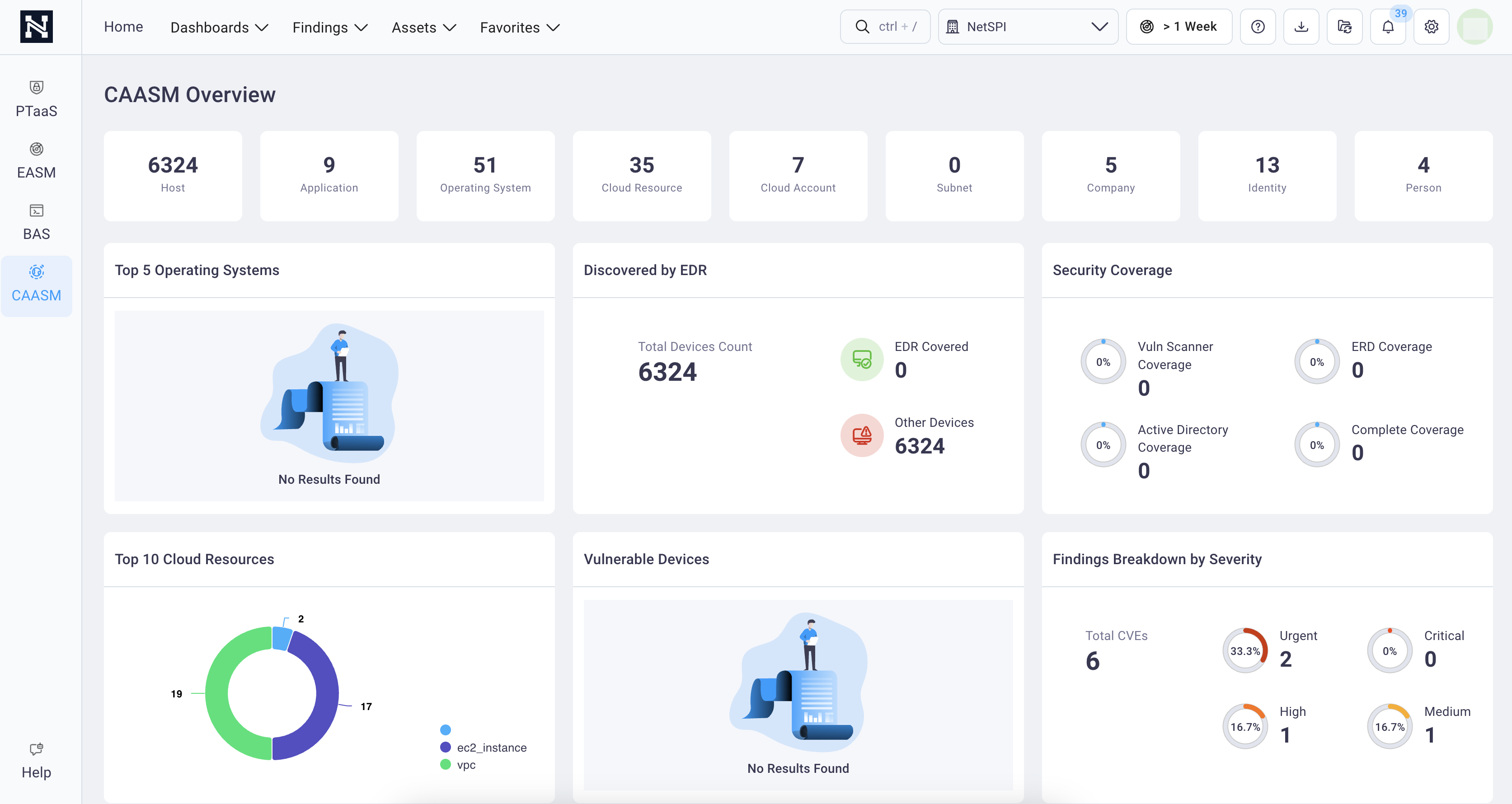1512x804 pixels.
Task: Expand the Dashboards menu
Action: click(219, 28)
